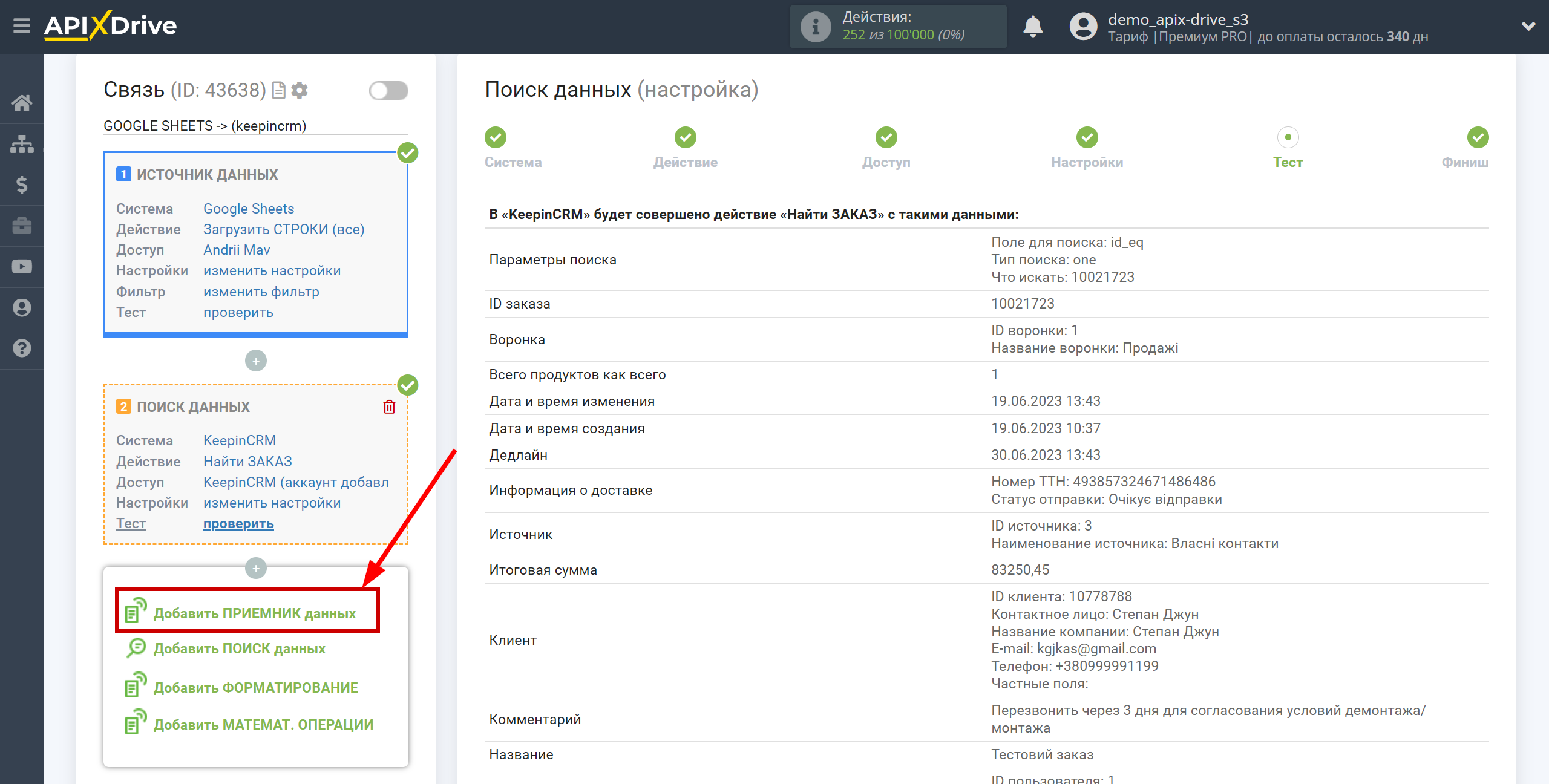Image resolution: width=1549 pixels, height=784 pixels.
Task: Click Итоговая сумма value 83250,45
Action: pos(1020,570)
